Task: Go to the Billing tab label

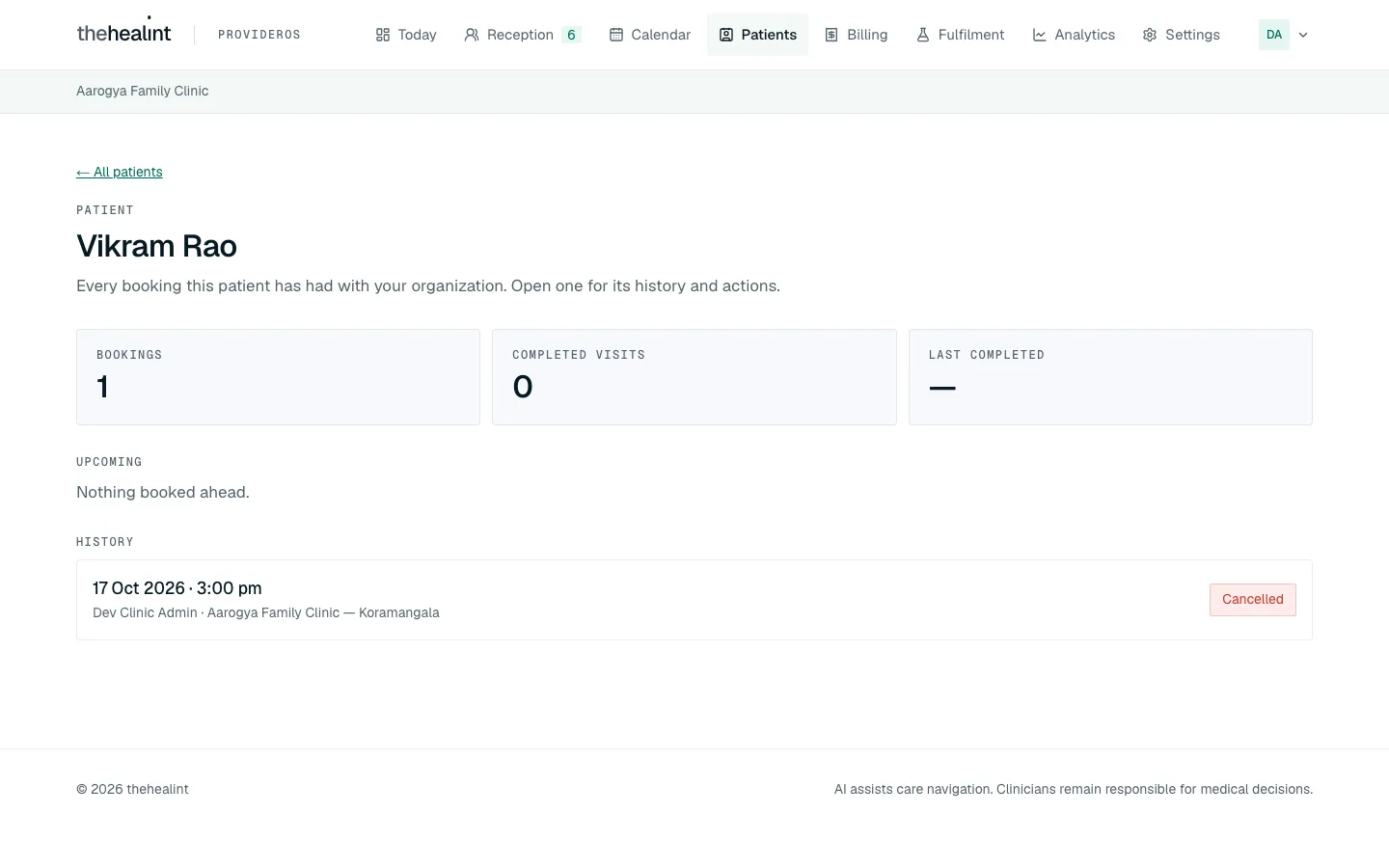Action: [x=867, y=35]
